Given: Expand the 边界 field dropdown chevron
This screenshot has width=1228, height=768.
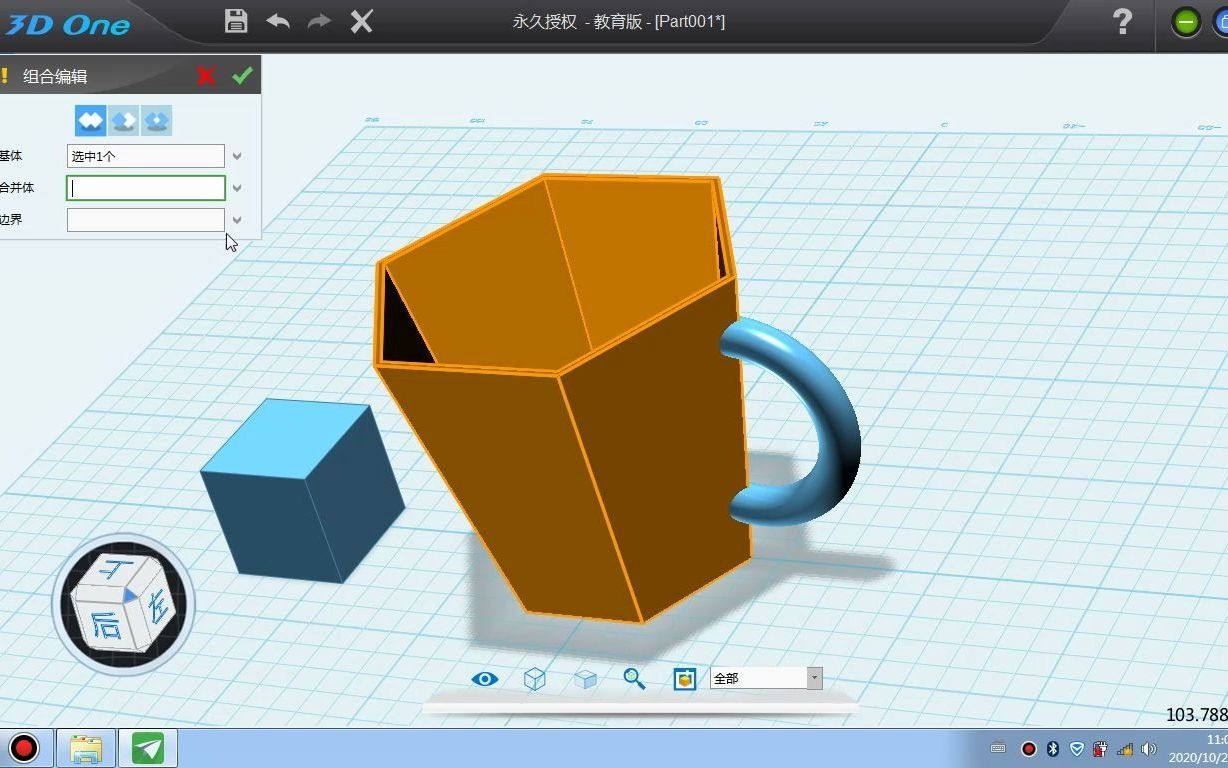Looking at the screenshot, I should pyautogui.click(x=237, y=220).
